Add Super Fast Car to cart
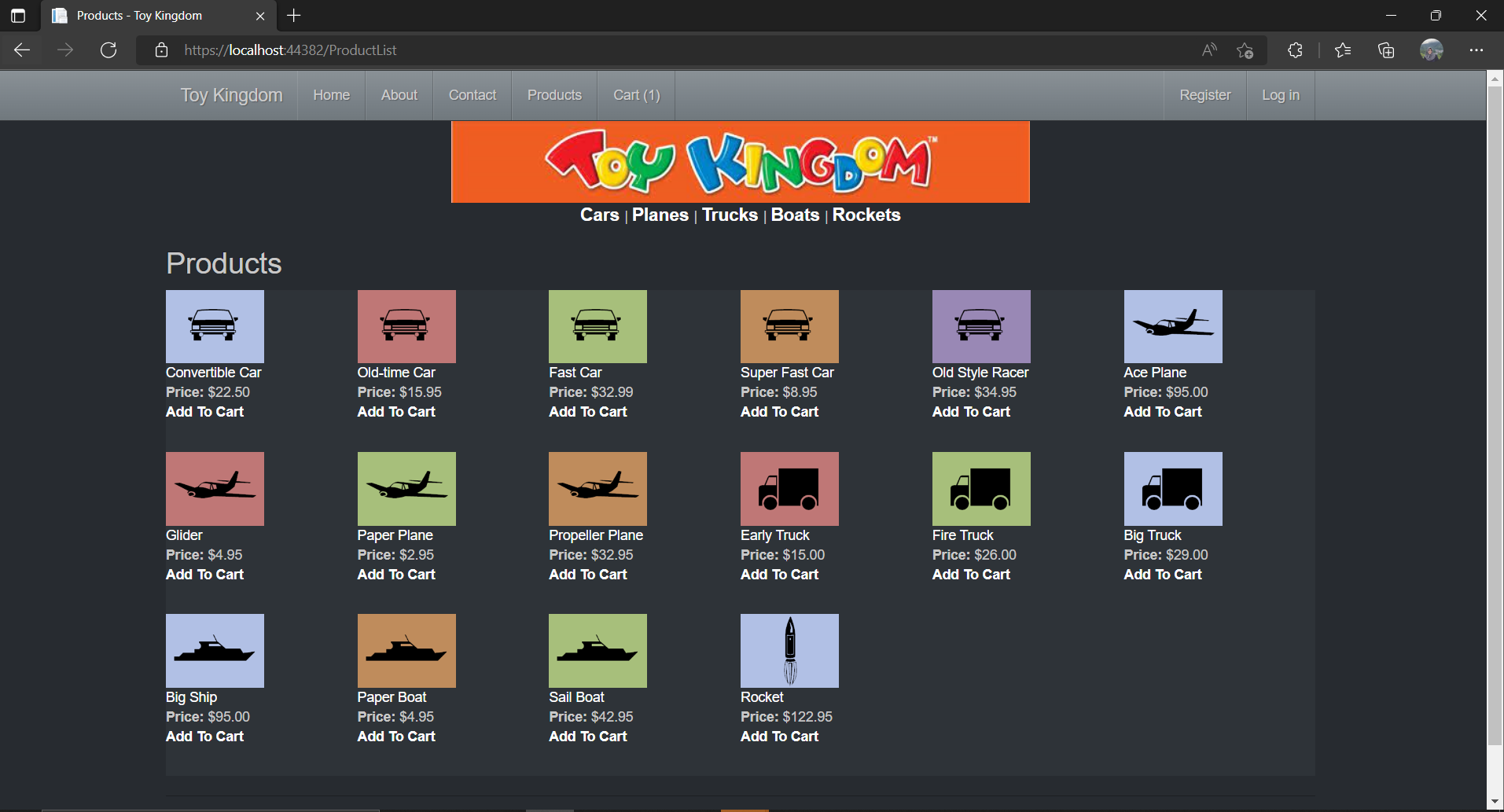The image size is (1504, 812). [779, 412]
